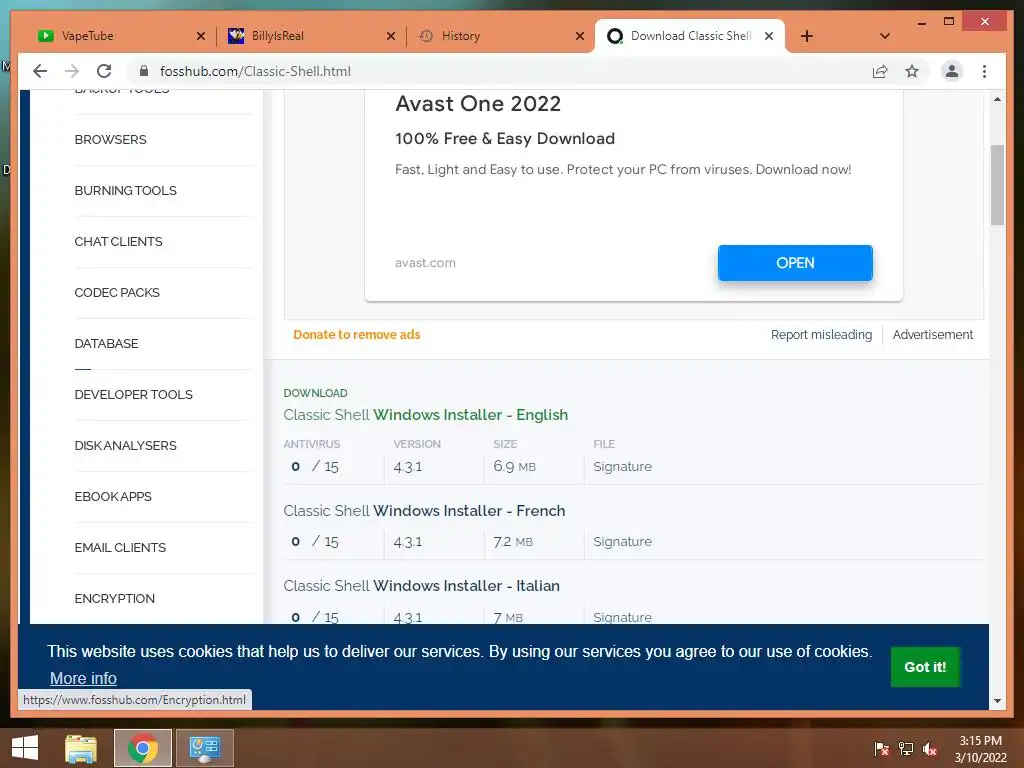This screenshot has width=1024, height=768.
Task: Open the CHAT CLIENTS category
Action: tap(118, 242)
